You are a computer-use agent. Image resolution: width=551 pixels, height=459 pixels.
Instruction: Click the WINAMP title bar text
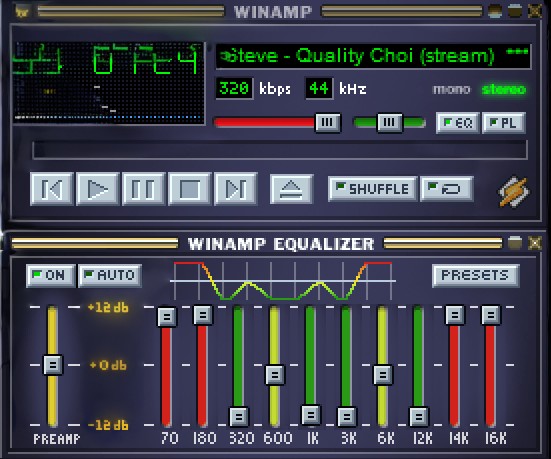coord(273,12)
